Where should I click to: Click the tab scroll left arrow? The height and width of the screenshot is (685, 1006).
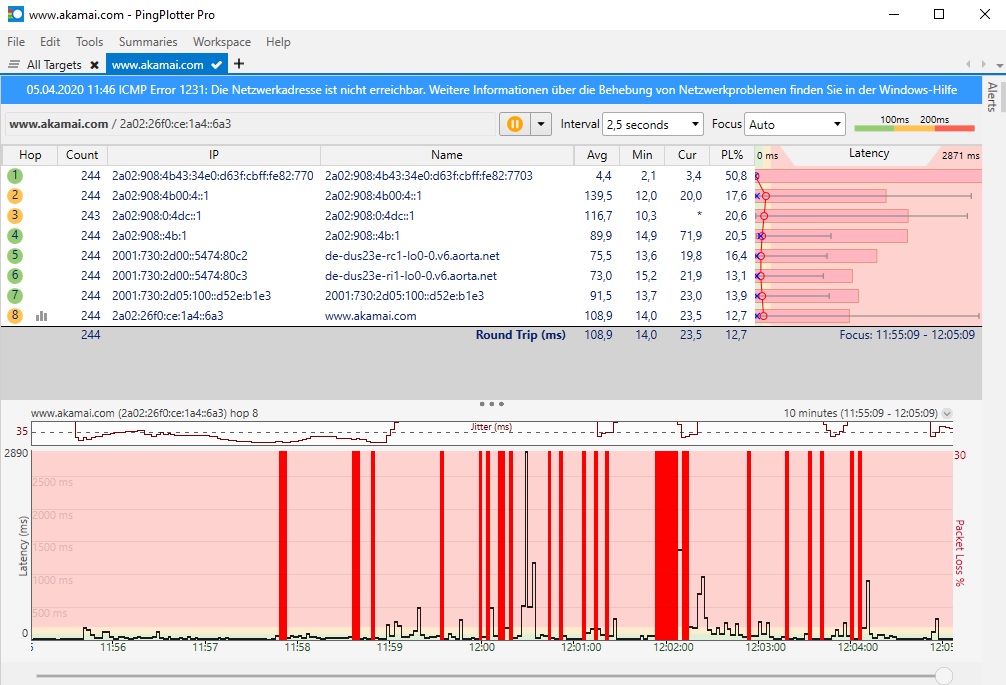click(x=969, y=64)
